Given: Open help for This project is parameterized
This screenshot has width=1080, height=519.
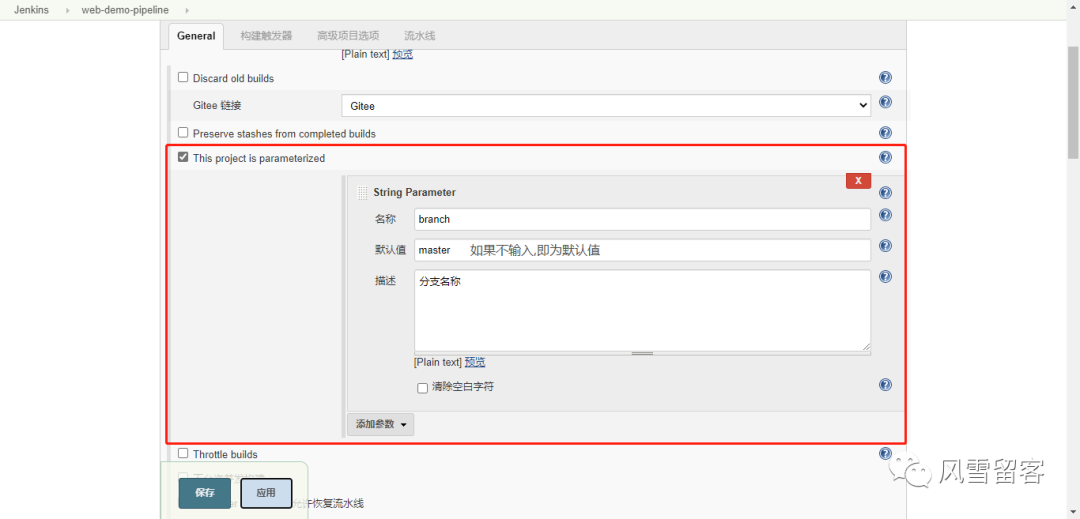Looking at the screenshot, I should point(886,157).
